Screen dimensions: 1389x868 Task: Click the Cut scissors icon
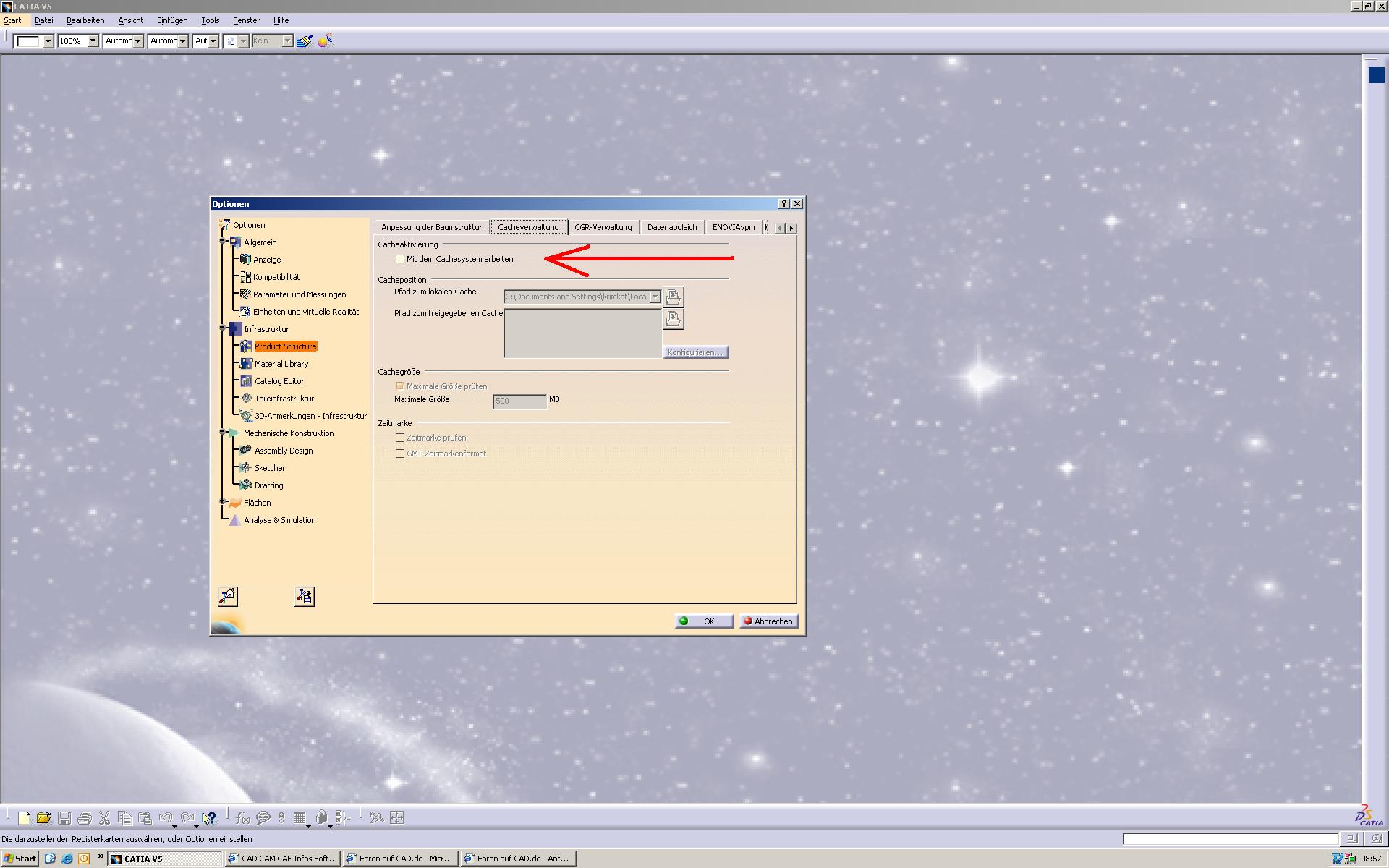(x=104, y=818)
